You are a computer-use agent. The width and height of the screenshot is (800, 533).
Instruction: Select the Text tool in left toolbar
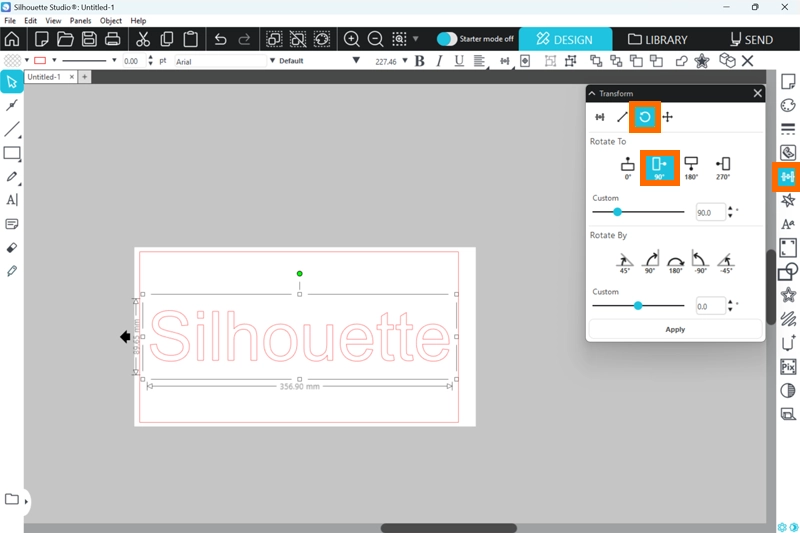[x=12, y=200]
